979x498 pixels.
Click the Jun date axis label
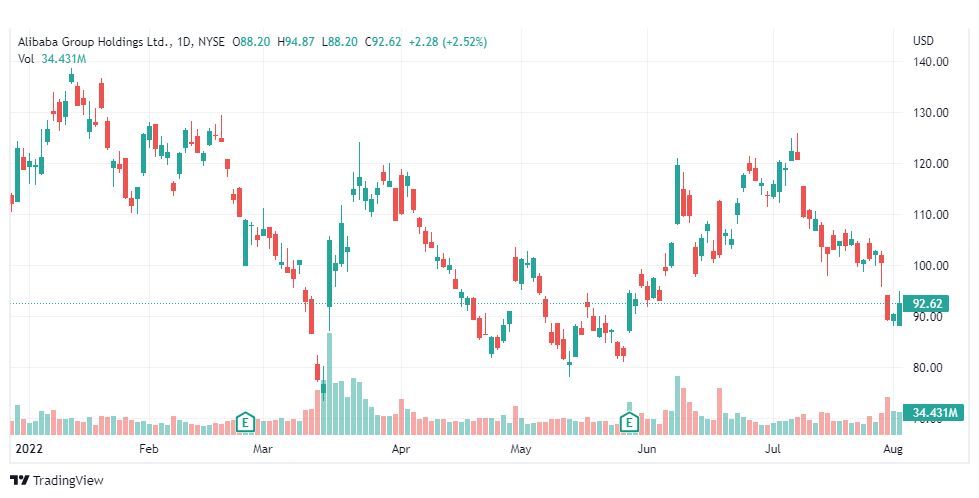(x=647, y=449)
